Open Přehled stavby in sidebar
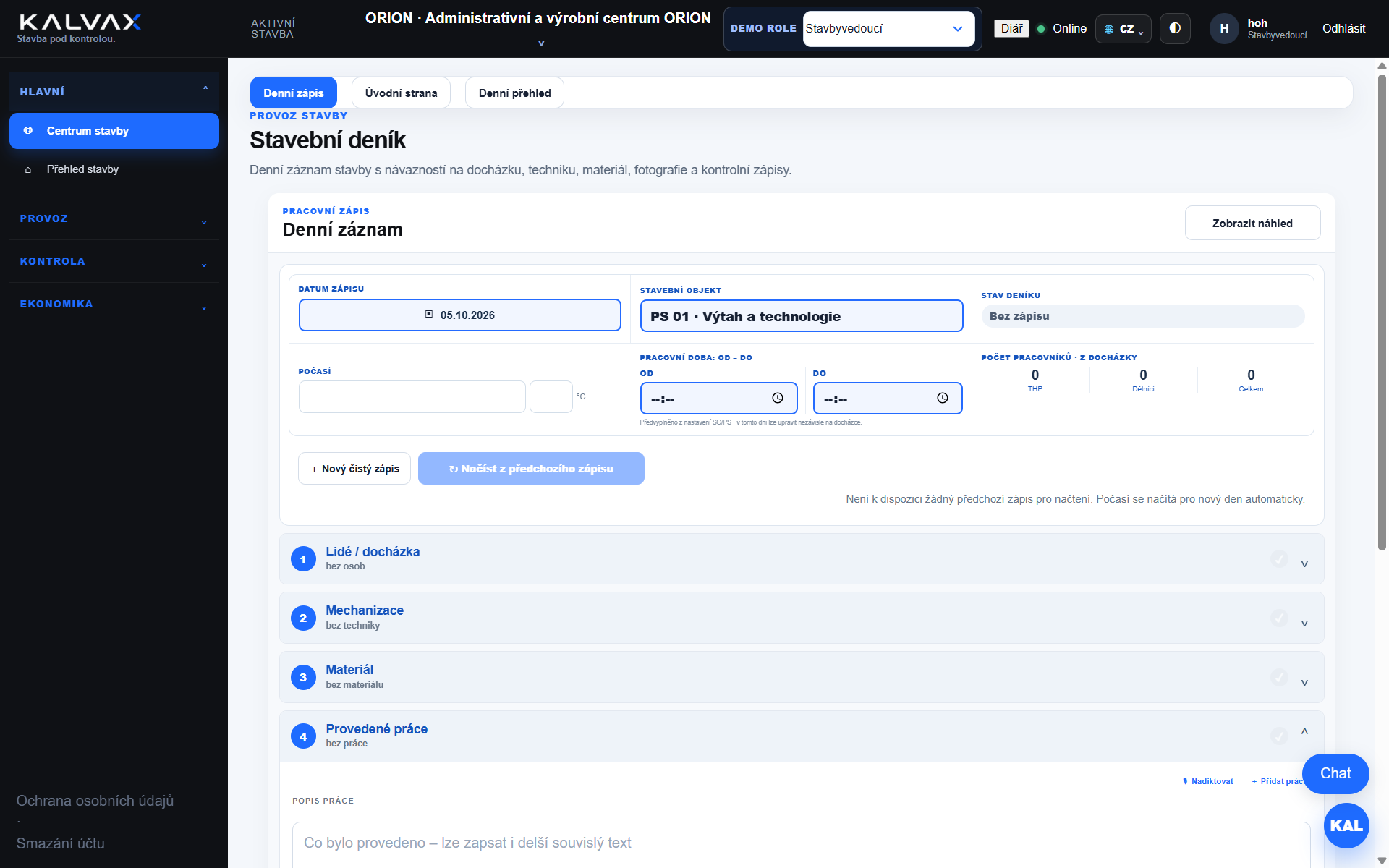Image resolution: width=1389 pixels, height=868 pixels. click(x=114, y=169)
